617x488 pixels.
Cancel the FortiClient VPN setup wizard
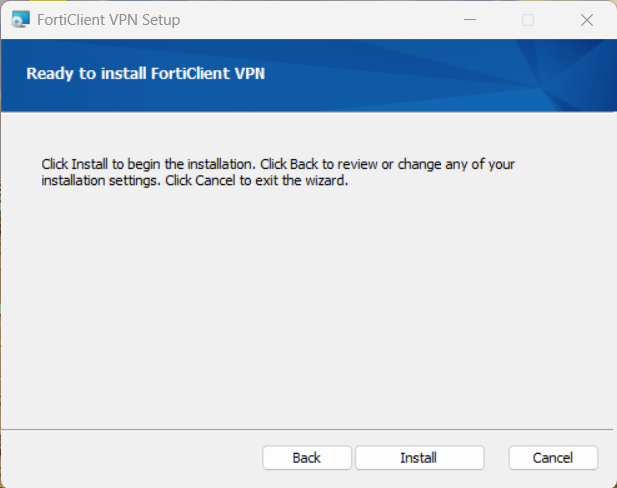click(x=553, y=458)
